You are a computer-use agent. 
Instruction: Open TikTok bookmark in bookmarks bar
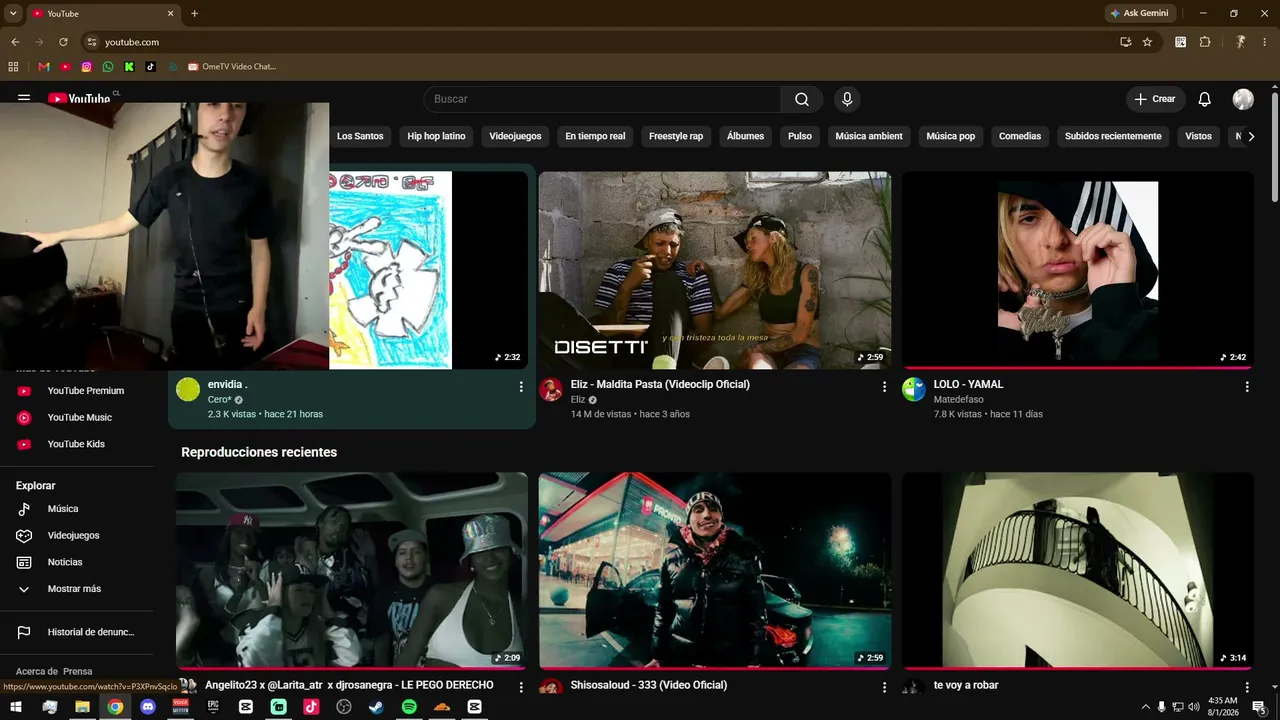[151, 67]
